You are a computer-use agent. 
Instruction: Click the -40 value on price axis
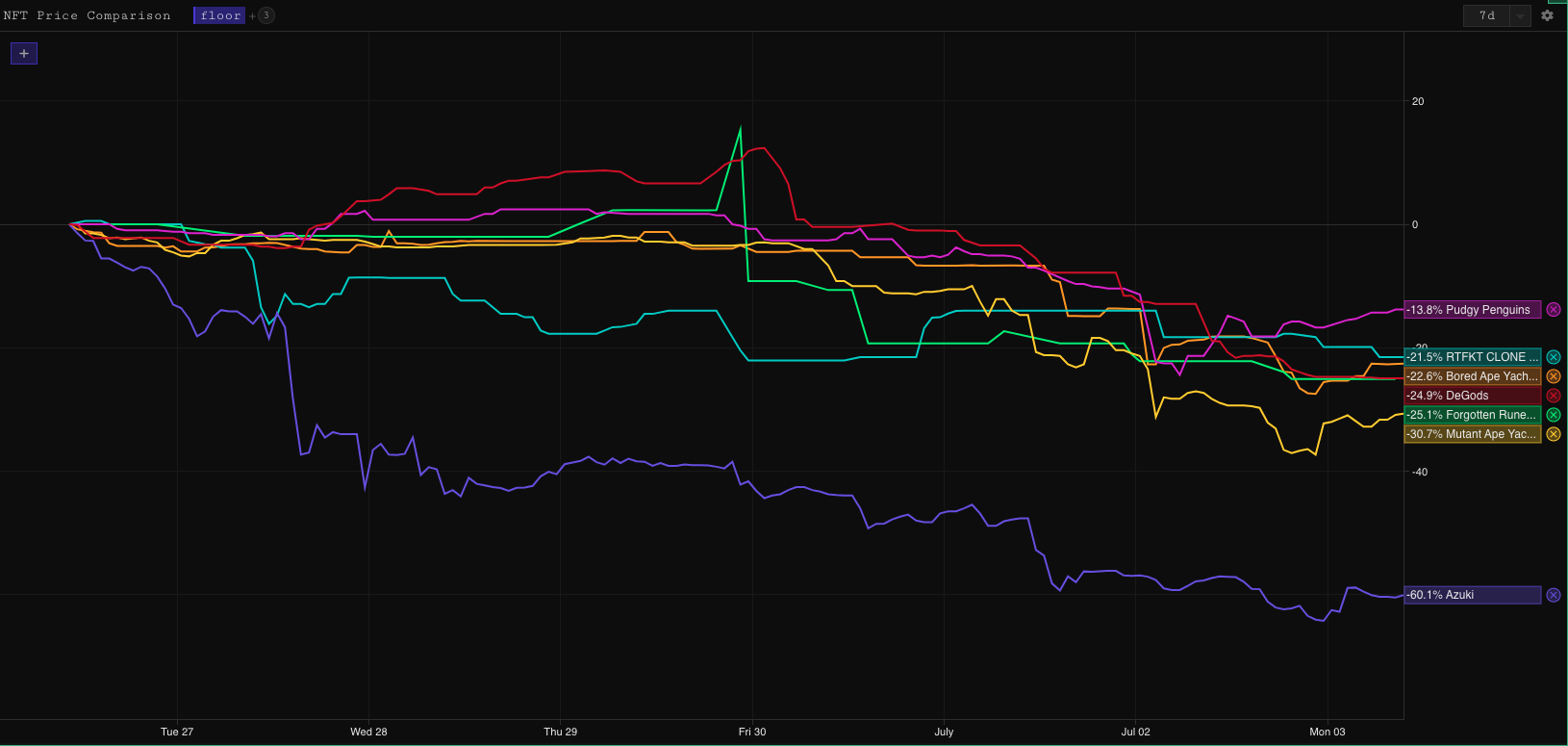tap(1420, 472)
